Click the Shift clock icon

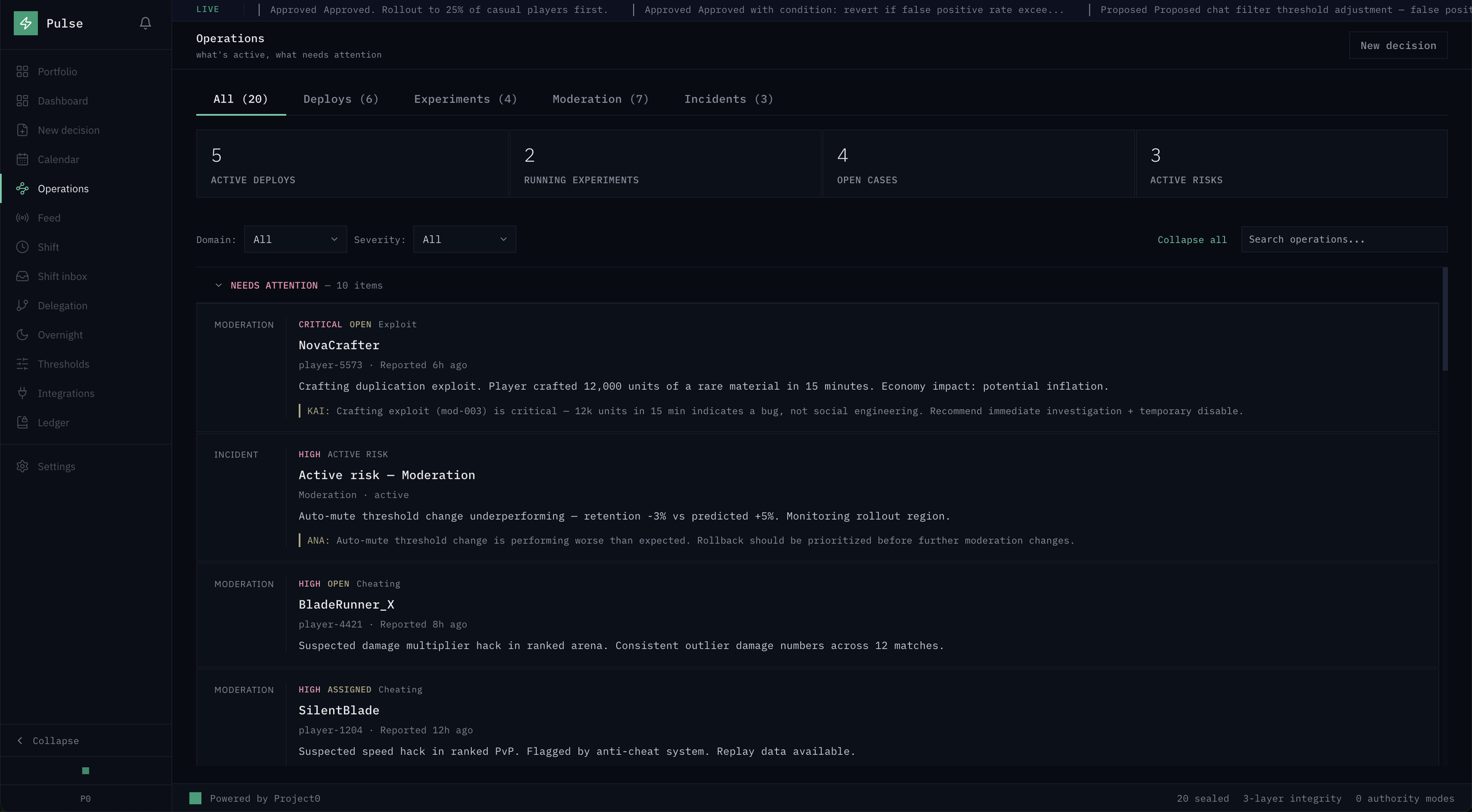click(x=23, y=247)
